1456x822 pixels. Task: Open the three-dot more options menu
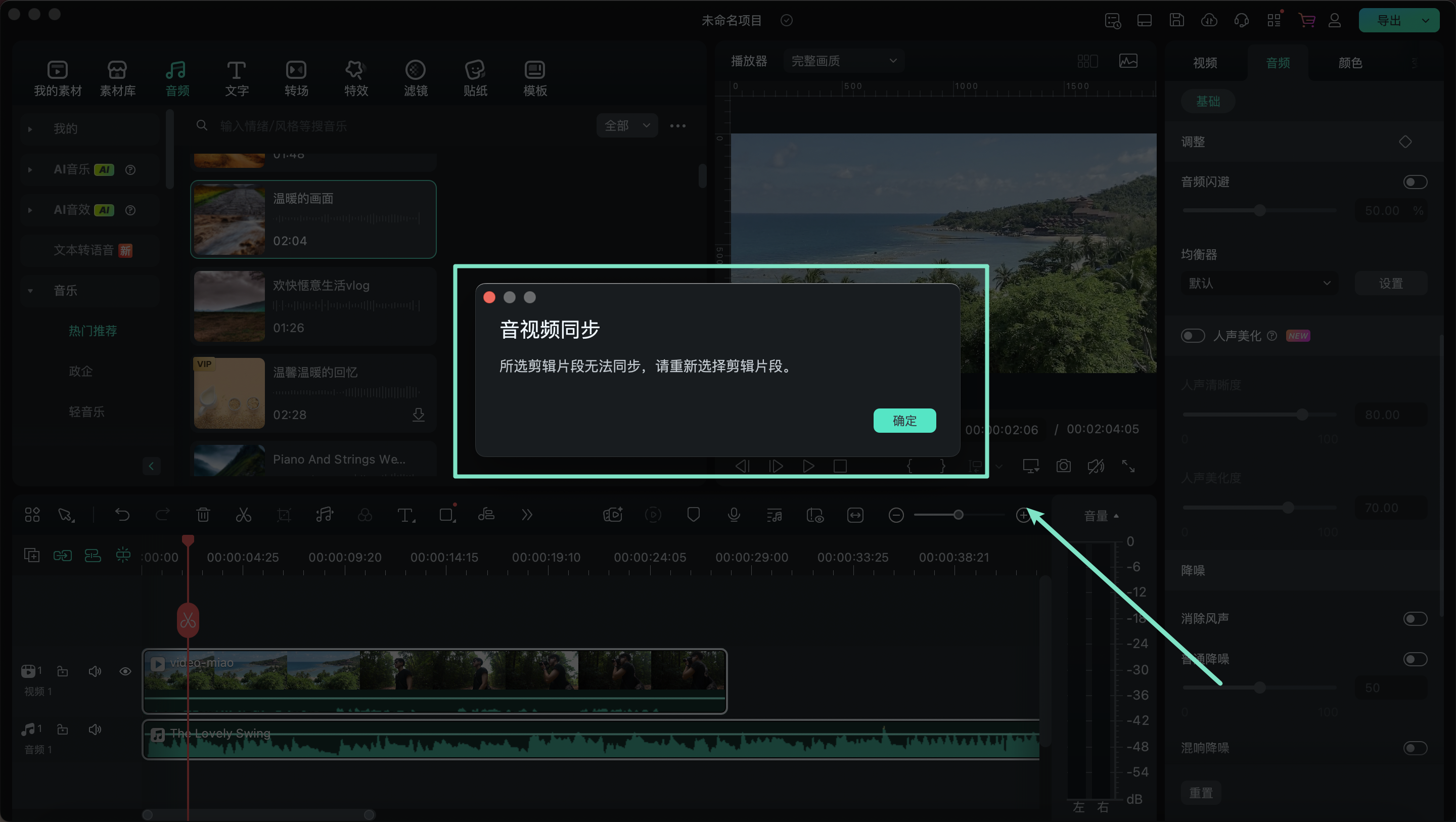click(677, 125)
